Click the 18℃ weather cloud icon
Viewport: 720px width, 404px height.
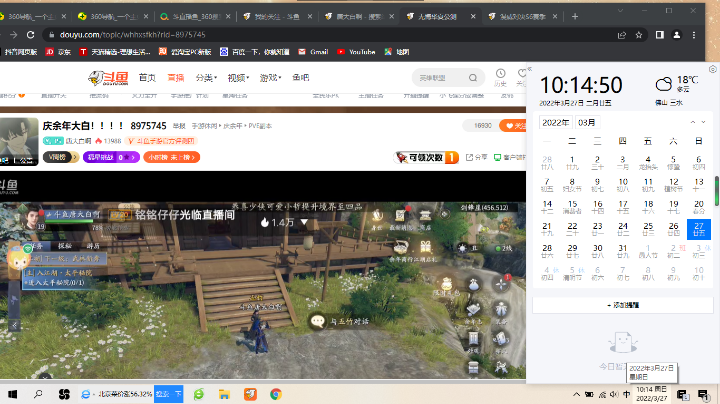coord(664,84)
